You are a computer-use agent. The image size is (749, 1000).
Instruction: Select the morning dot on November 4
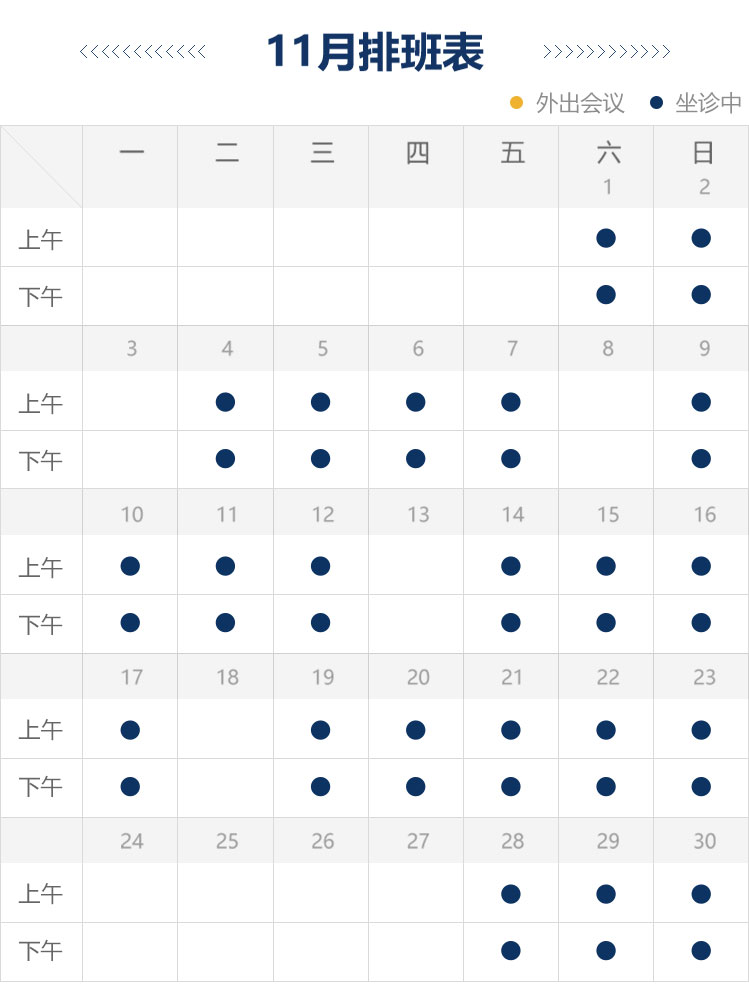[225, 402]
